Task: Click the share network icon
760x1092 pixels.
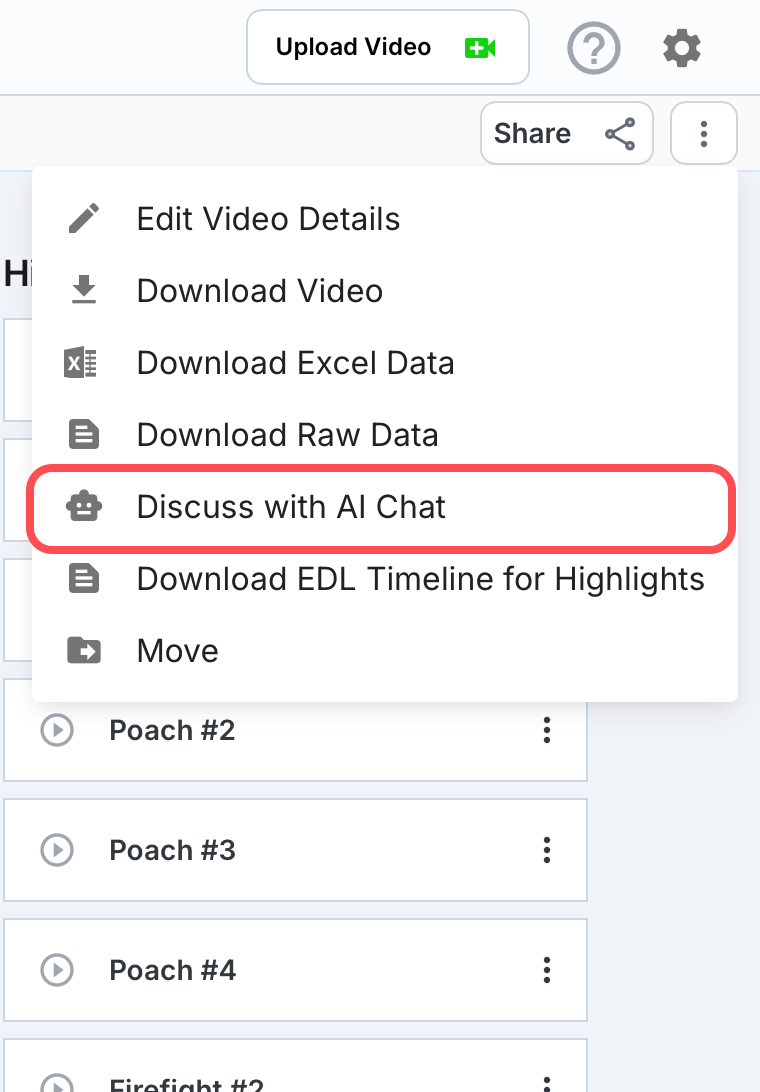Action: [x=620, y=134]
